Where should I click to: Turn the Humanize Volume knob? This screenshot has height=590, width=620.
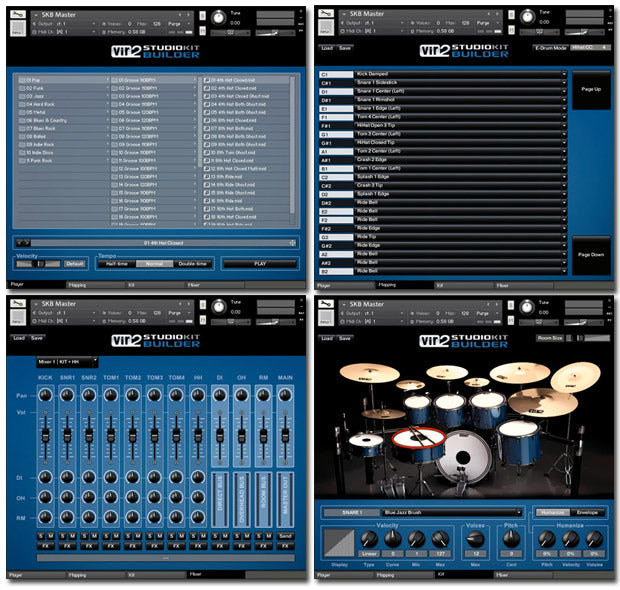[x=594, y=538]
